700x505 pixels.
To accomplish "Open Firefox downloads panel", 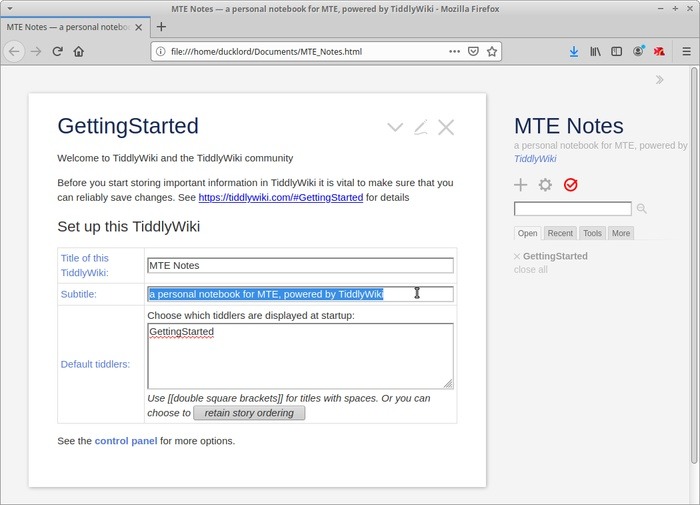I will [x=574, y=52].
